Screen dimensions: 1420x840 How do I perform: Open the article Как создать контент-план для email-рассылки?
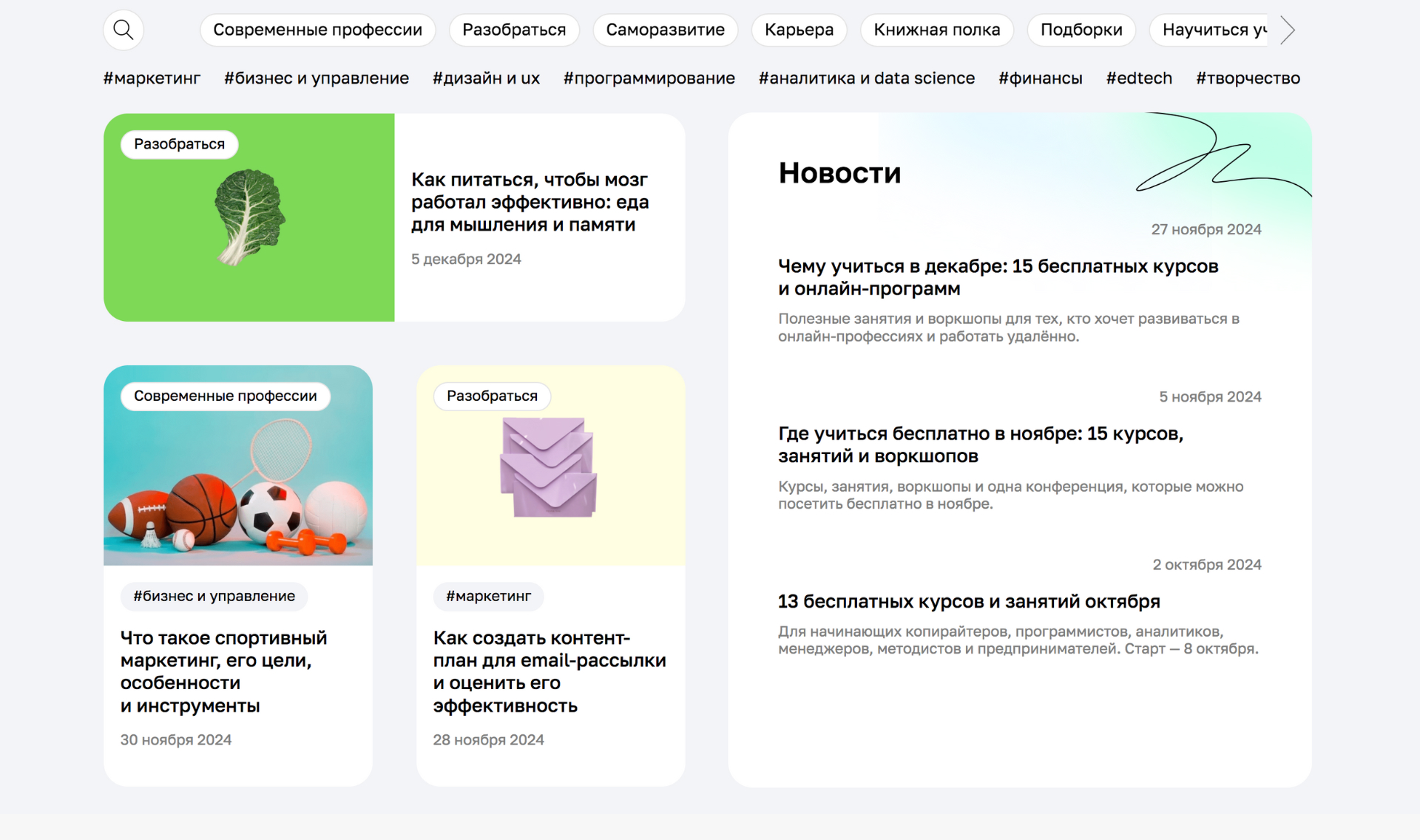(550, 671)
